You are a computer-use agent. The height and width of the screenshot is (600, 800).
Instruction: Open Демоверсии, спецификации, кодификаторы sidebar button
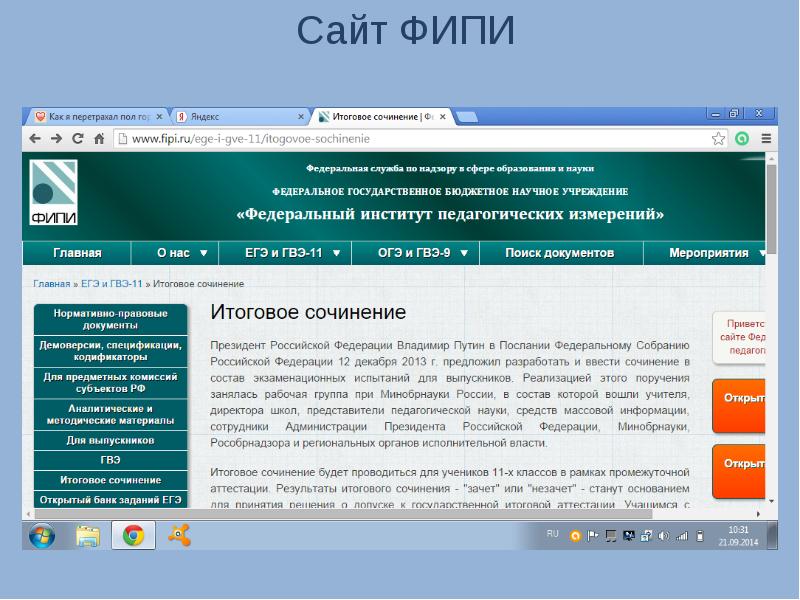point(111,351)
